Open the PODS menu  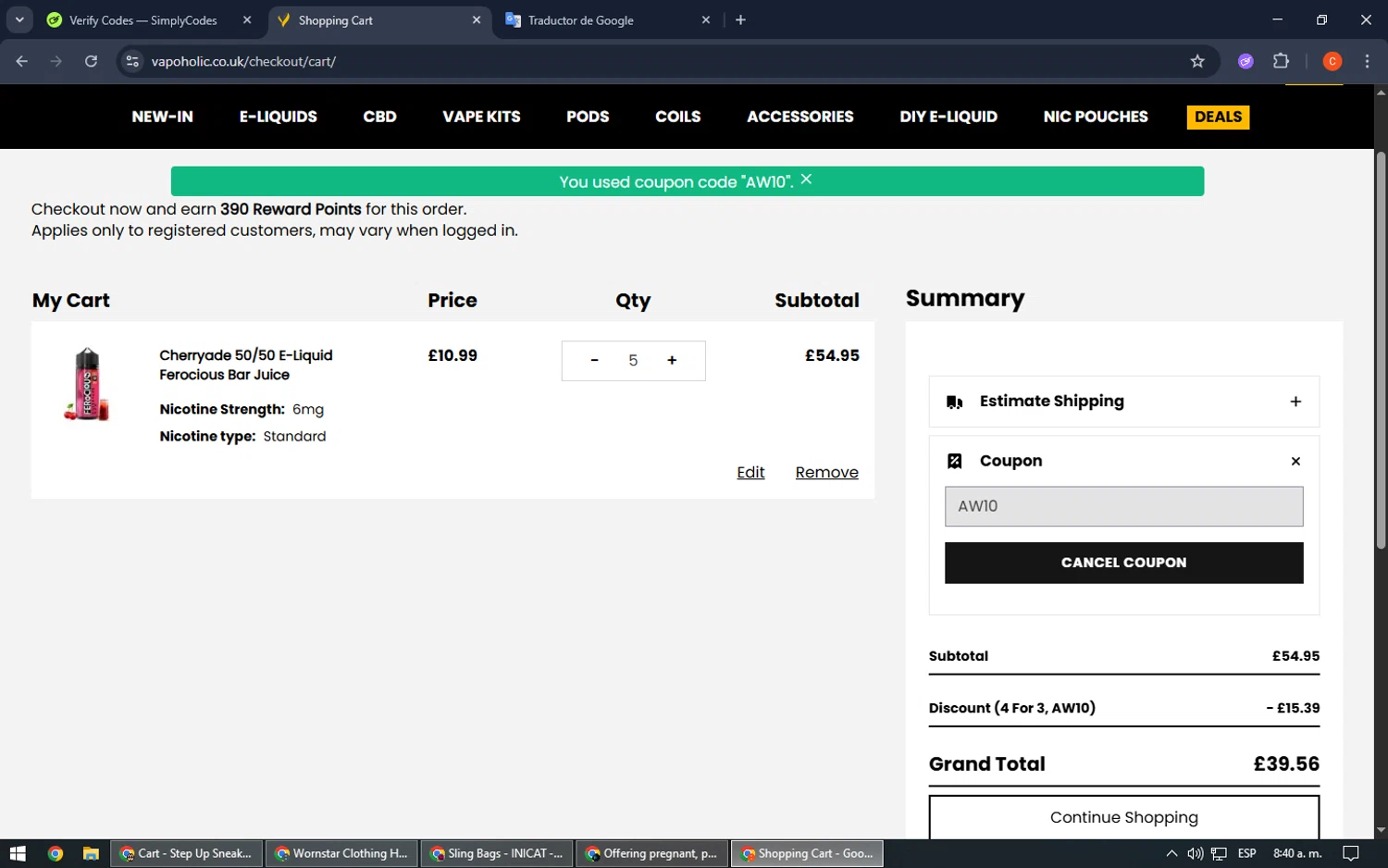(x=588, y=117)
